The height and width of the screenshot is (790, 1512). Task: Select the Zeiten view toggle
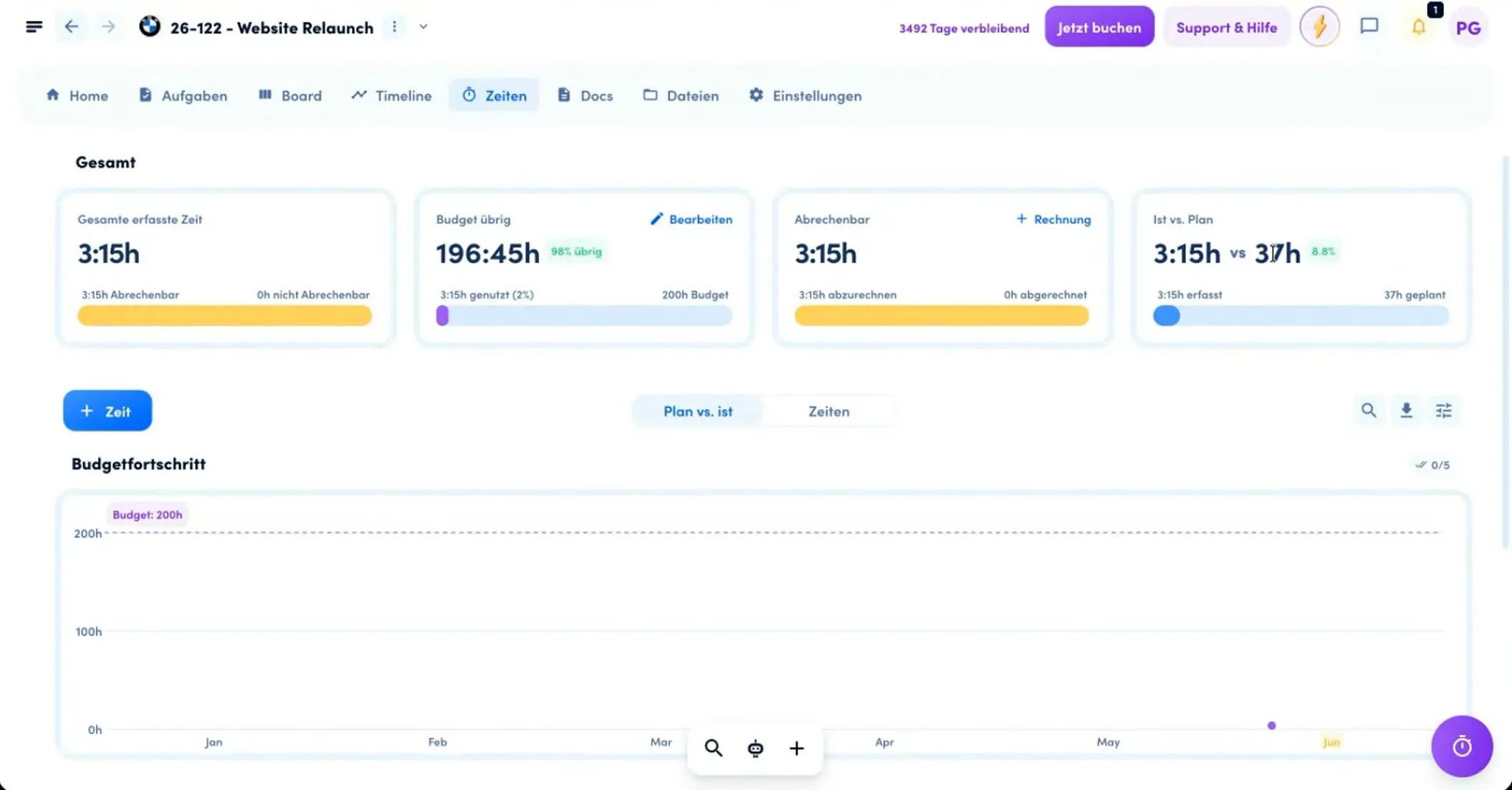click(829, 411)
